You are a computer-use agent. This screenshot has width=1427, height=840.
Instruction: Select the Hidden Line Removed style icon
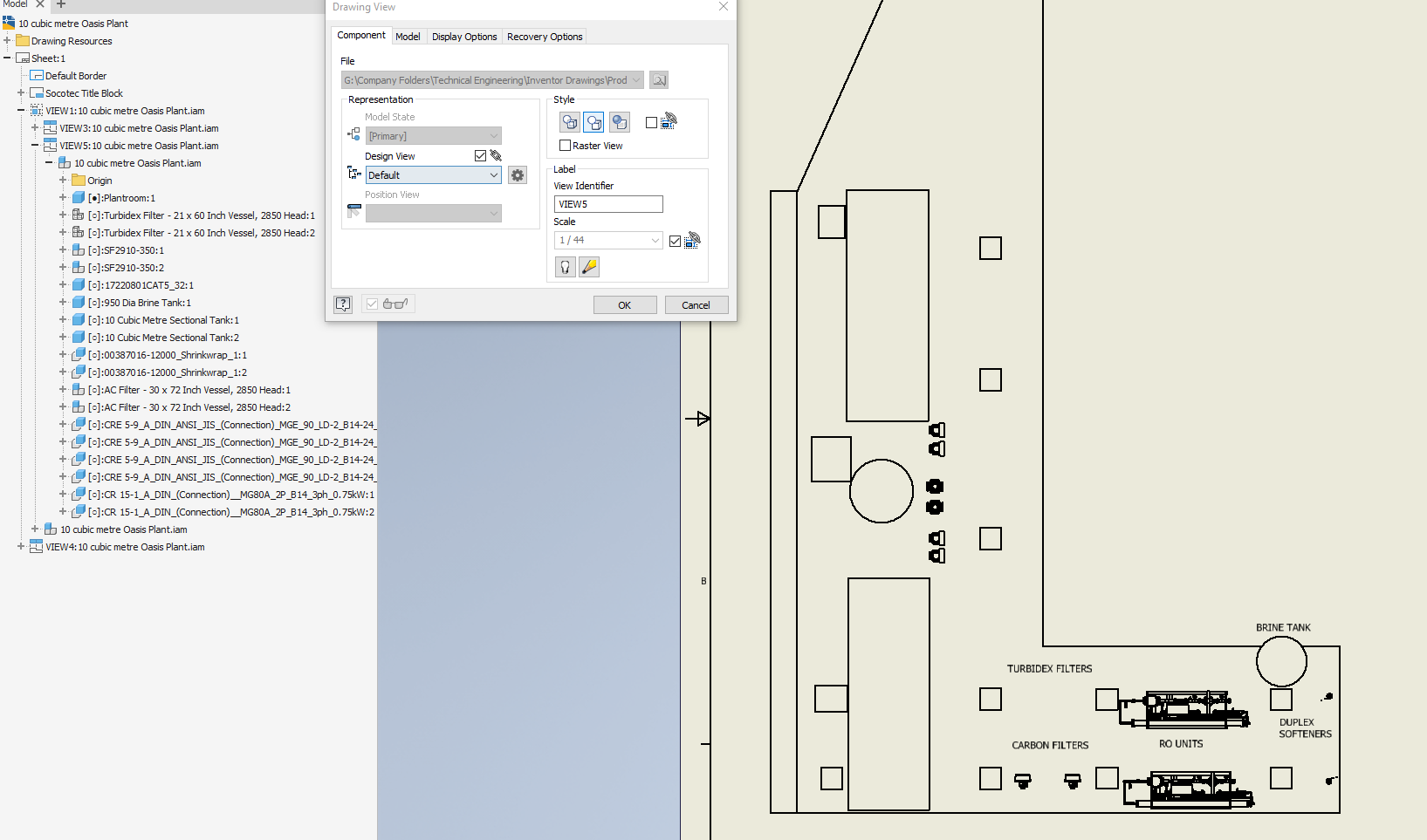click(593, 122)
